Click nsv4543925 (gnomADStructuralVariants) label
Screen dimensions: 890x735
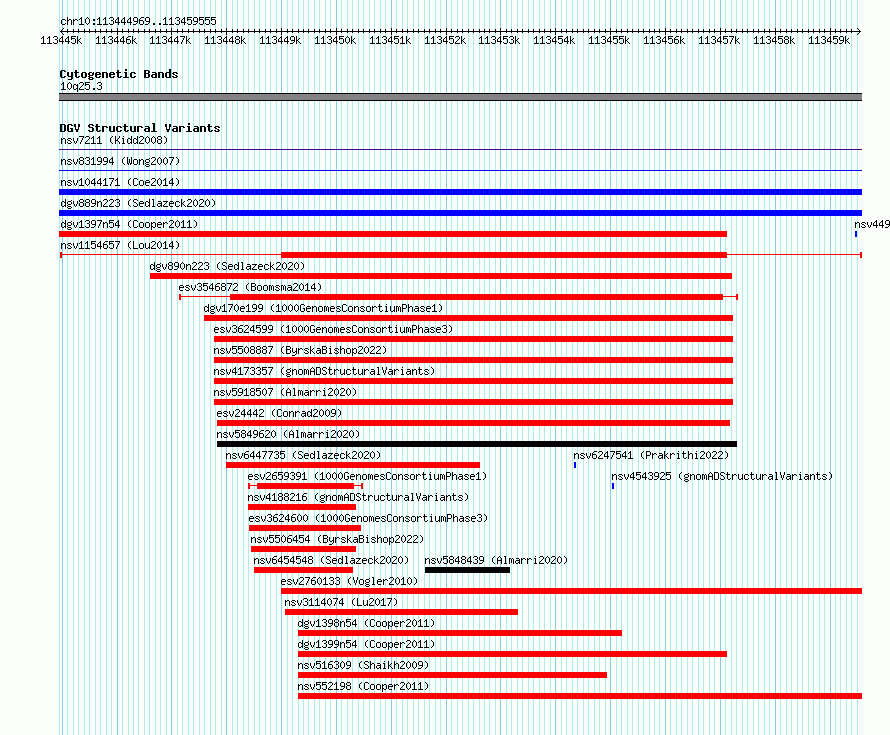pyautogui.click(x=722, y=476)
